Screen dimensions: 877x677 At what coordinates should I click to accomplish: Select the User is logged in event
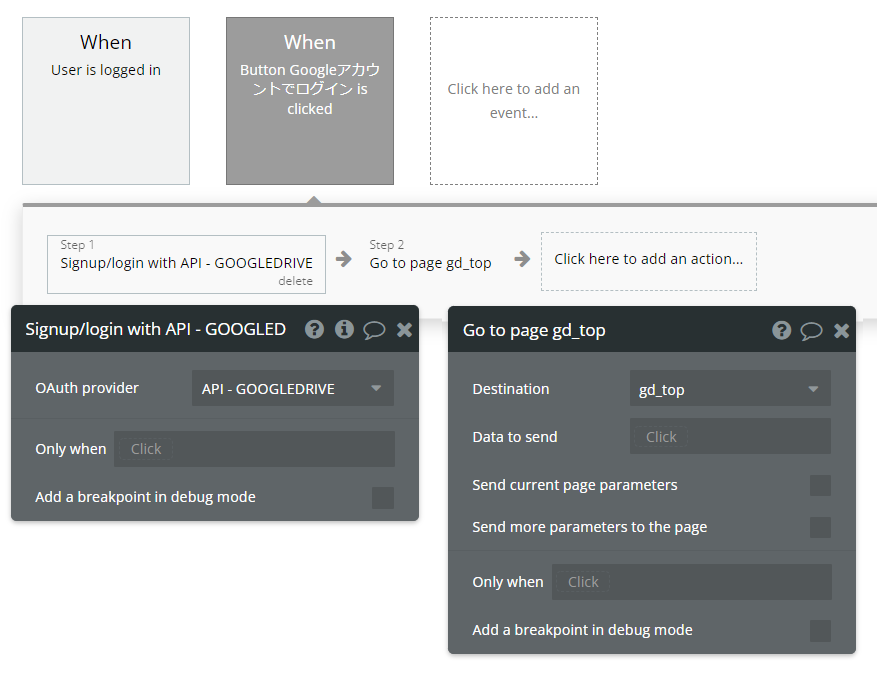(106, 101)
